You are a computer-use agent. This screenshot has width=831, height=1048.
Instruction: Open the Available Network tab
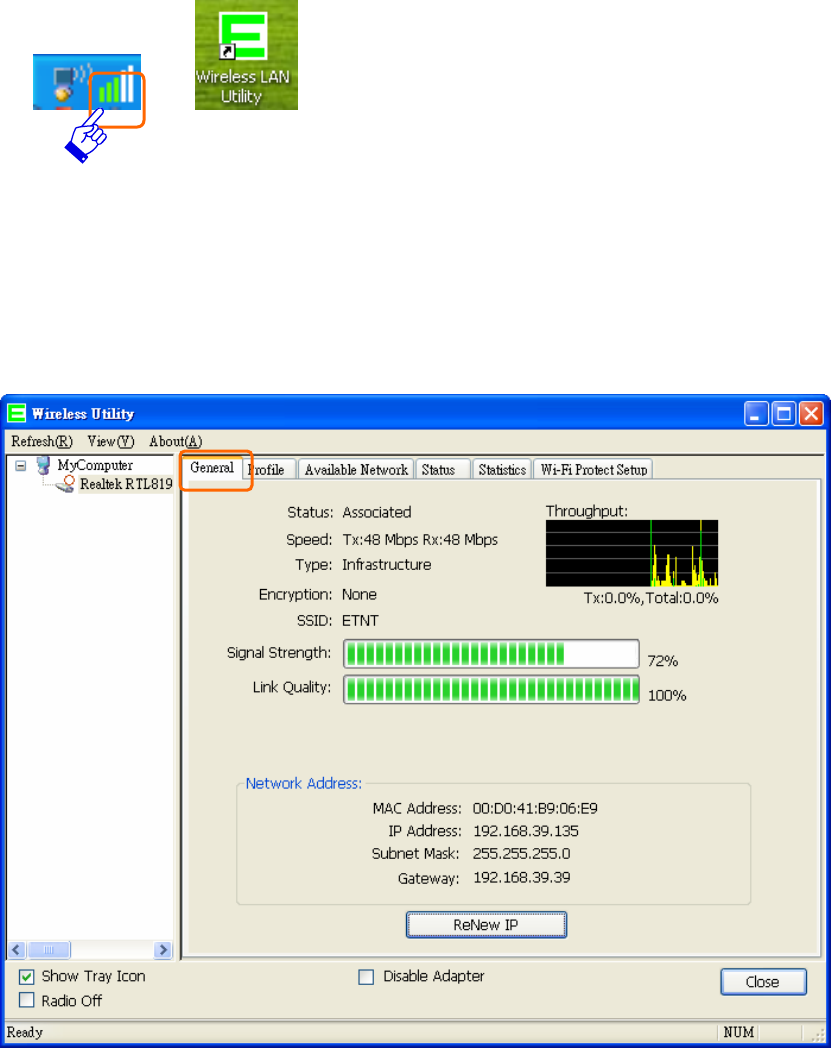click(x=356, y=470)
